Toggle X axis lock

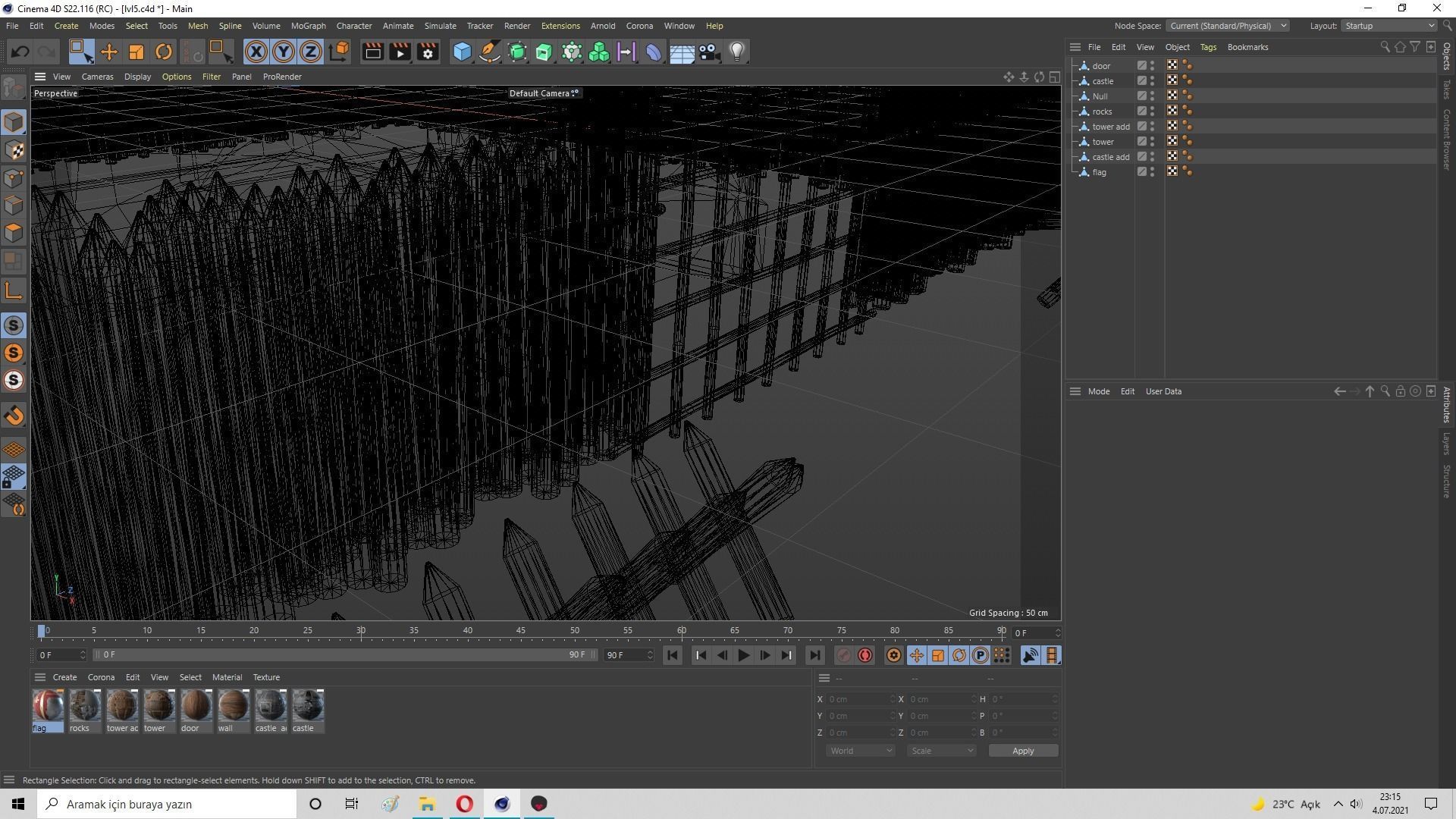click(256, 52)
